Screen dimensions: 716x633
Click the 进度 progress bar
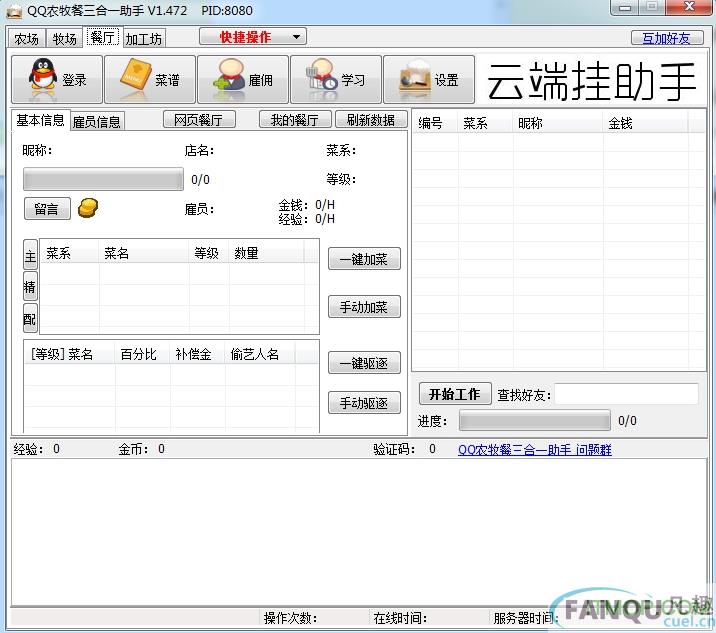(534, 420)
